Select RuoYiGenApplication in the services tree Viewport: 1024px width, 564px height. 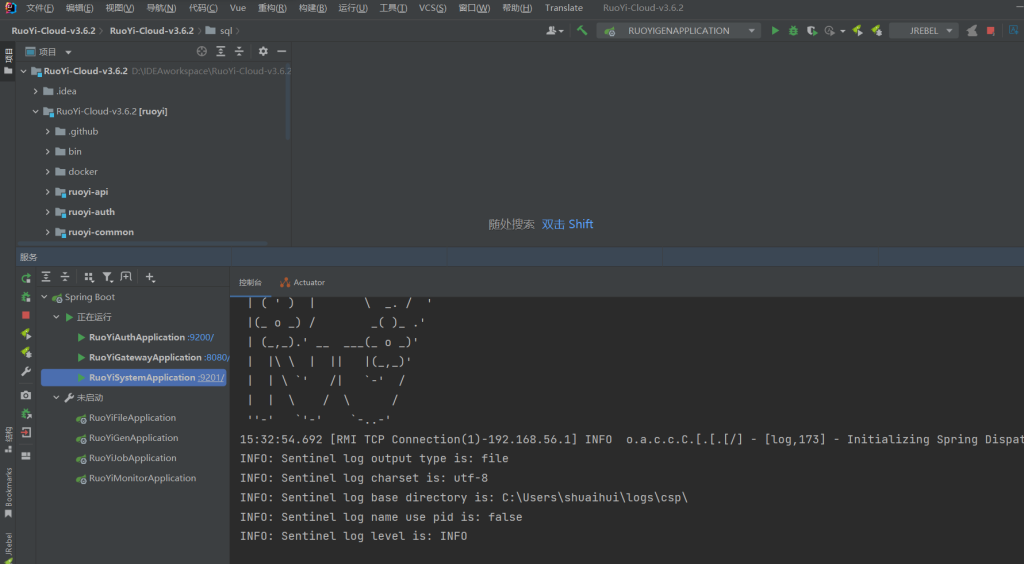click(133, 438)
